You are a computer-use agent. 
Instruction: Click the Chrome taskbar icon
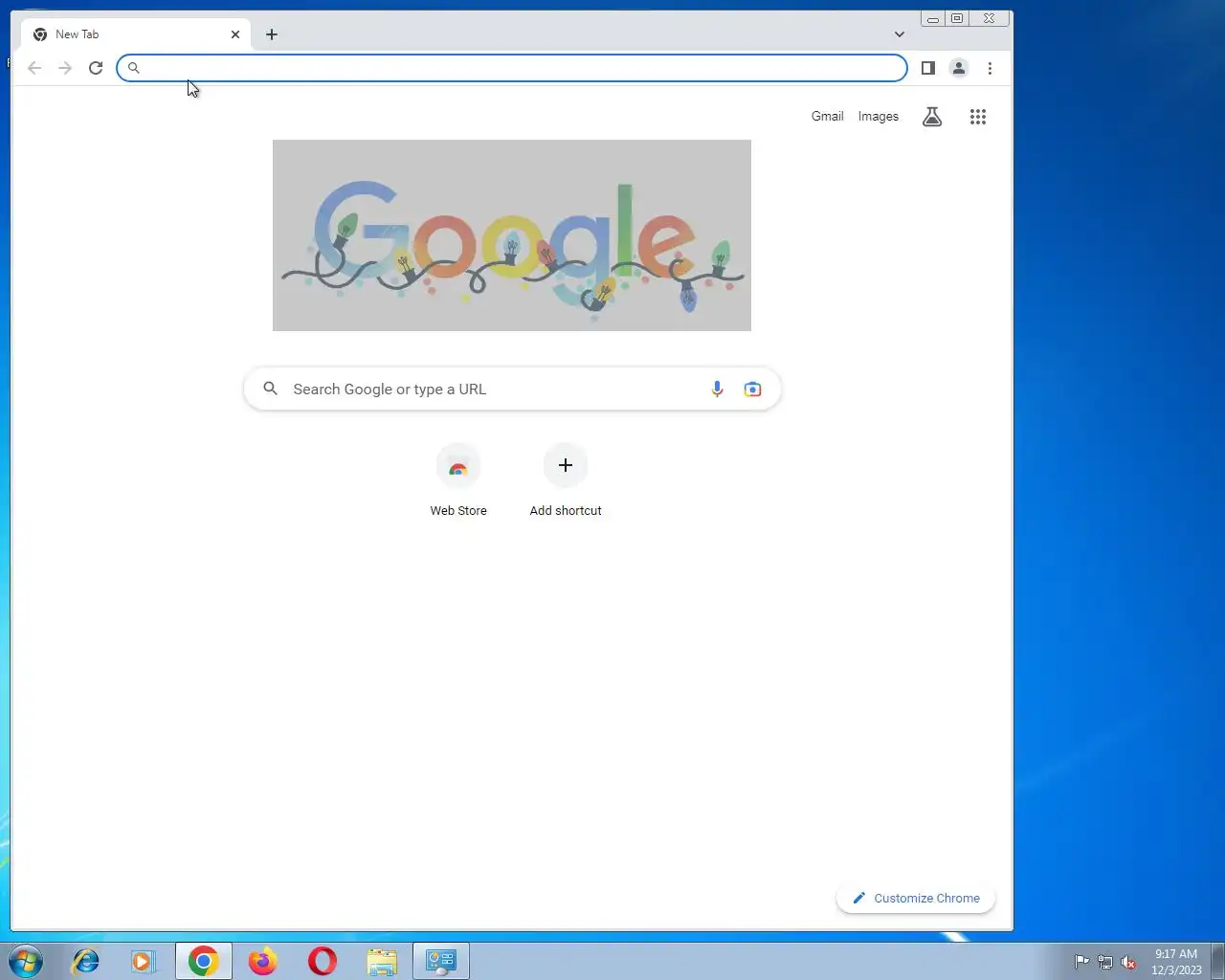(x=203, y=961)
